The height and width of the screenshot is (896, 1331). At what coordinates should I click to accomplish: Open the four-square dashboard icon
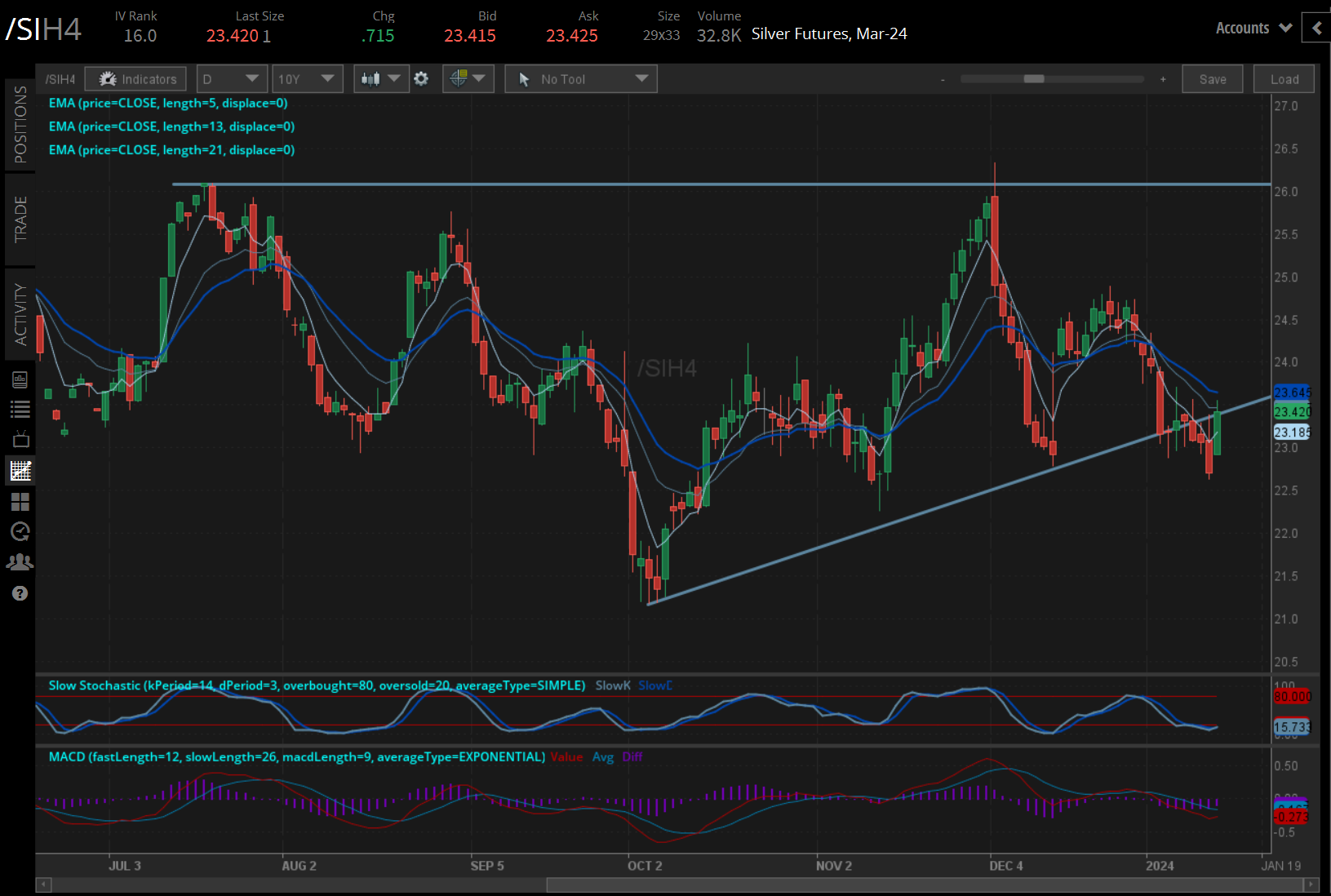pos(20,502)
